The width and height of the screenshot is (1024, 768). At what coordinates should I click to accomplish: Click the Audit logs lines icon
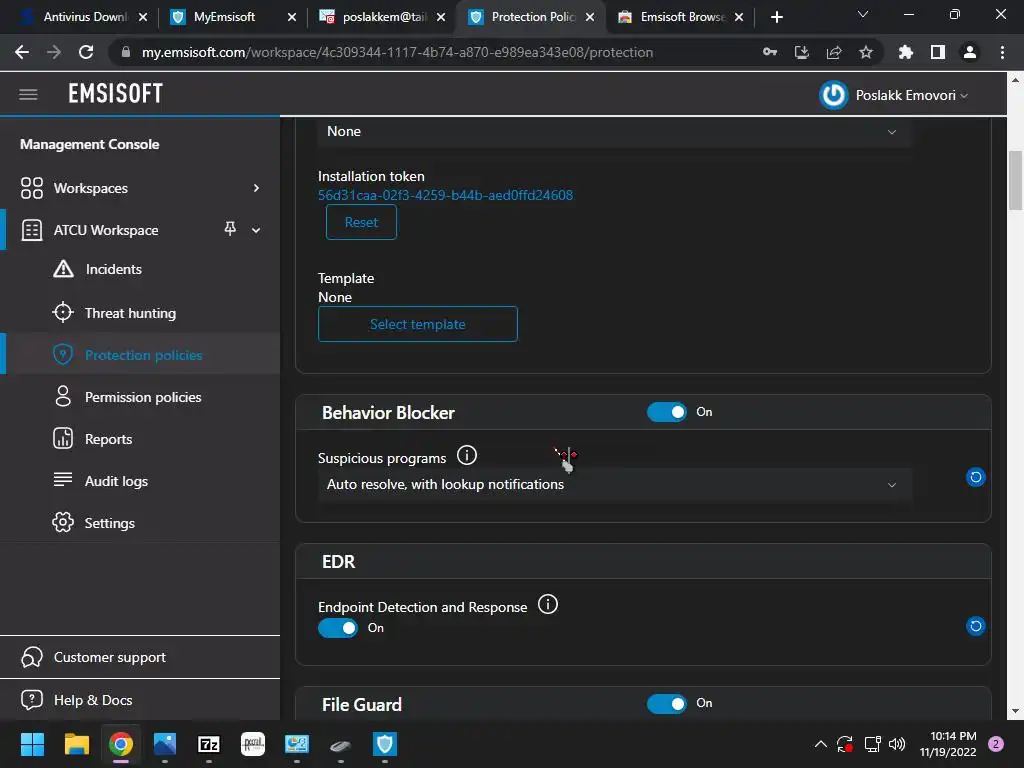coord(63,480)
